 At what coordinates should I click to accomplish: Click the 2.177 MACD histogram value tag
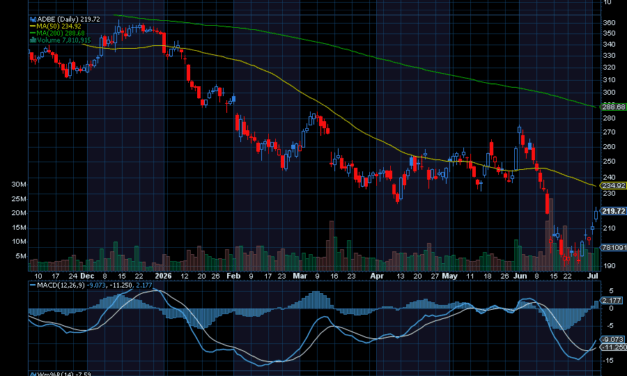tap(612, 300)
